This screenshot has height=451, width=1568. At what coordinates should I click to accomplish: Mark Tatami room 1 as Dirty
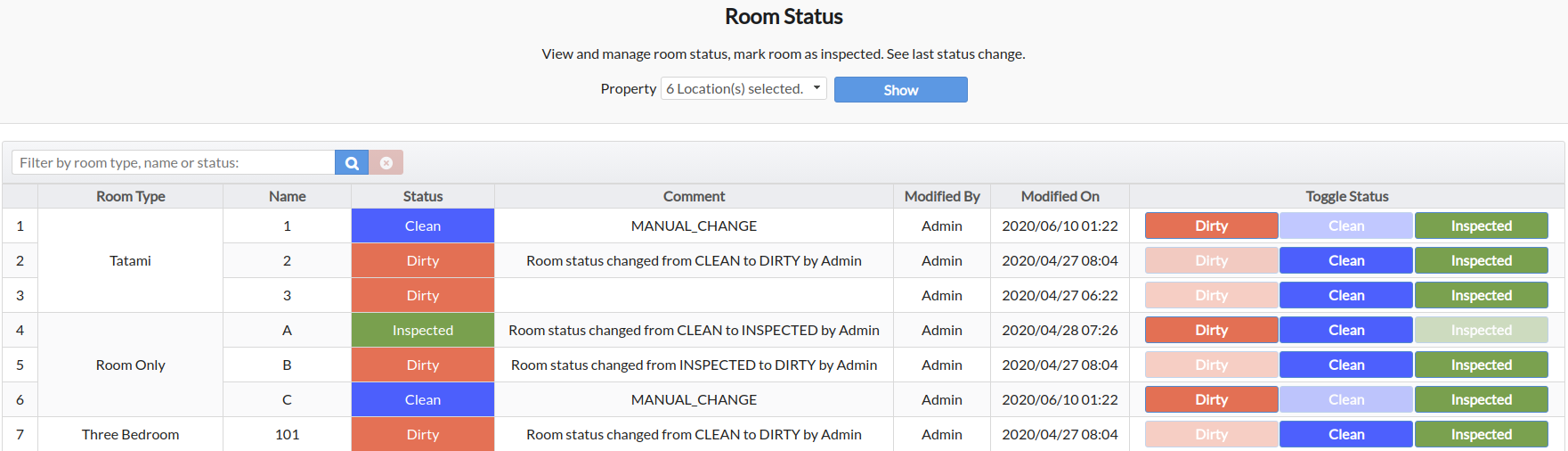tap(1211, 226)
